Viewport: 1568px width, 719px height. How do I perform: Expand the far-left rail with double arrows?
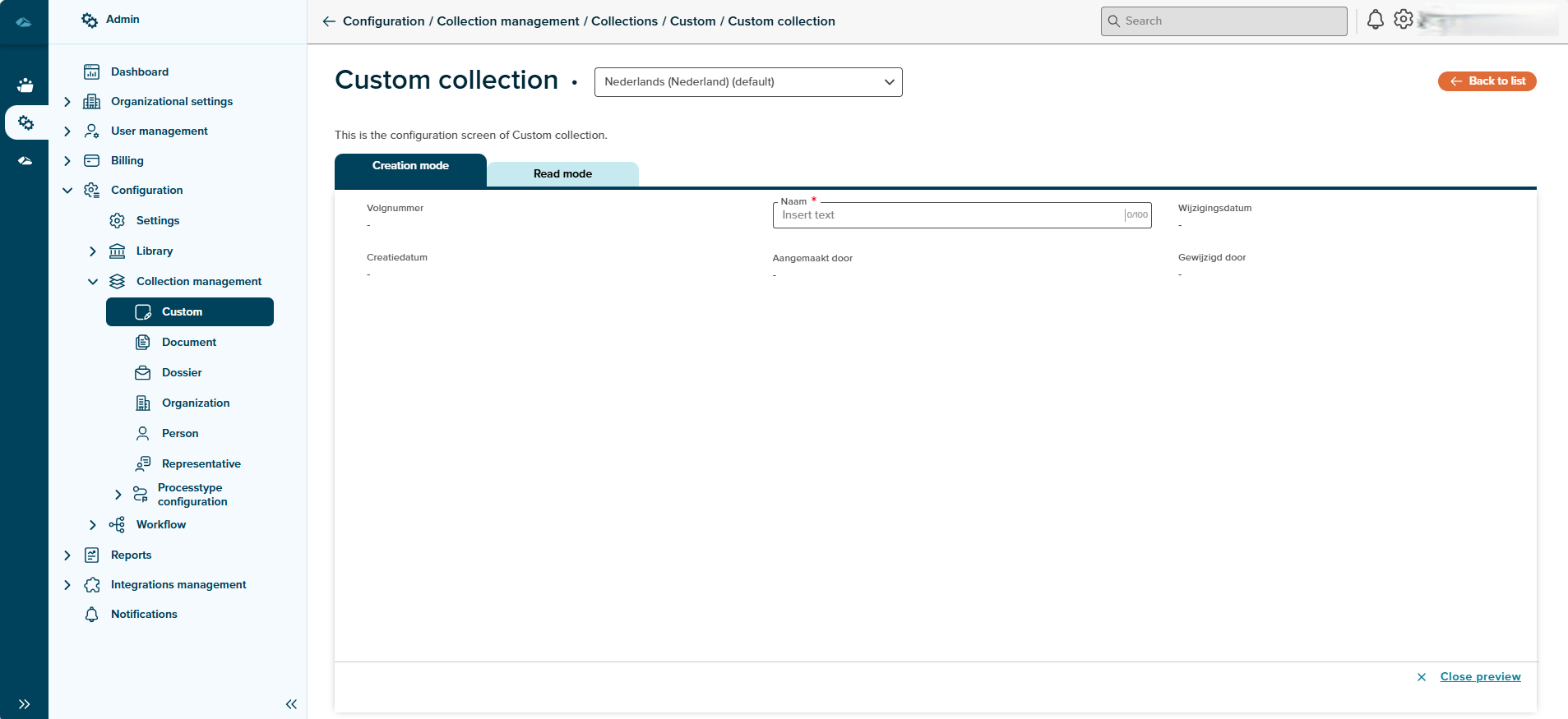click(x=24, y=704)
